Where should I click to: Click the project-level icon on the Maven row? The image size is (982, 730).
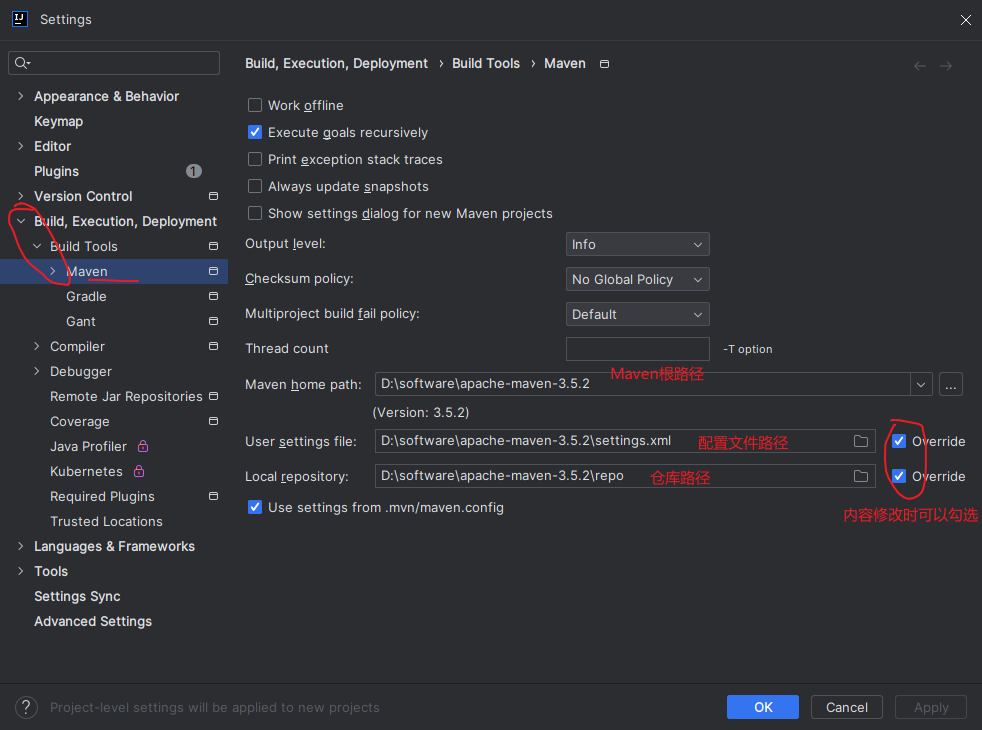(x=213, y=271)
